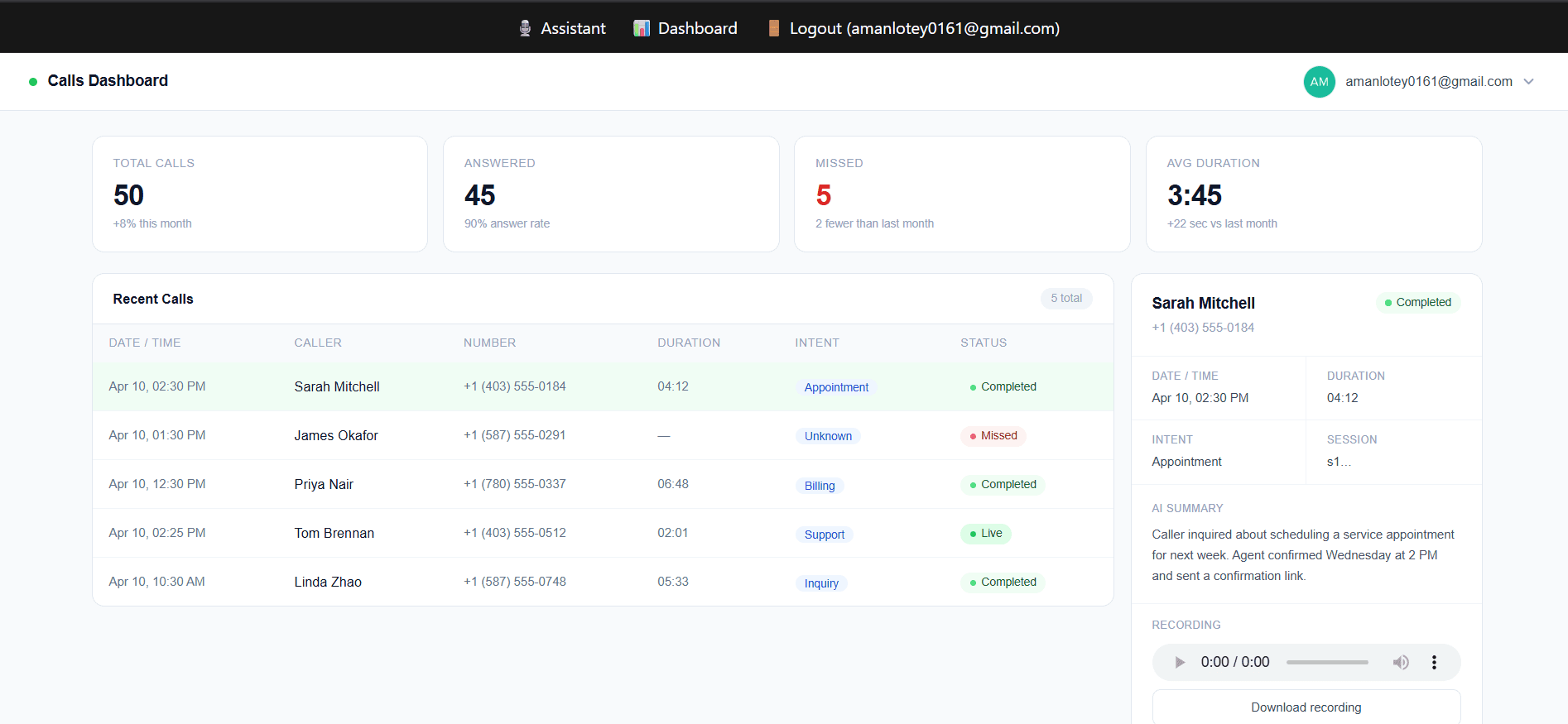Click the Dashboard chart icon
Screen dimensions: 1568x724
pos(642,28)
